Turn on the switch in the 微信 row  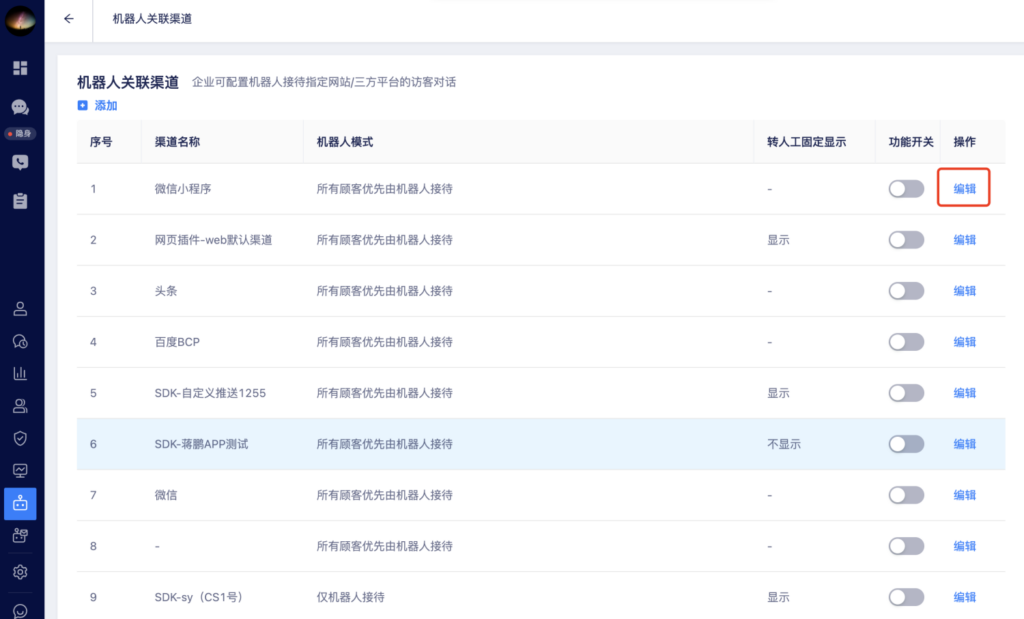(x=906, y=495)
